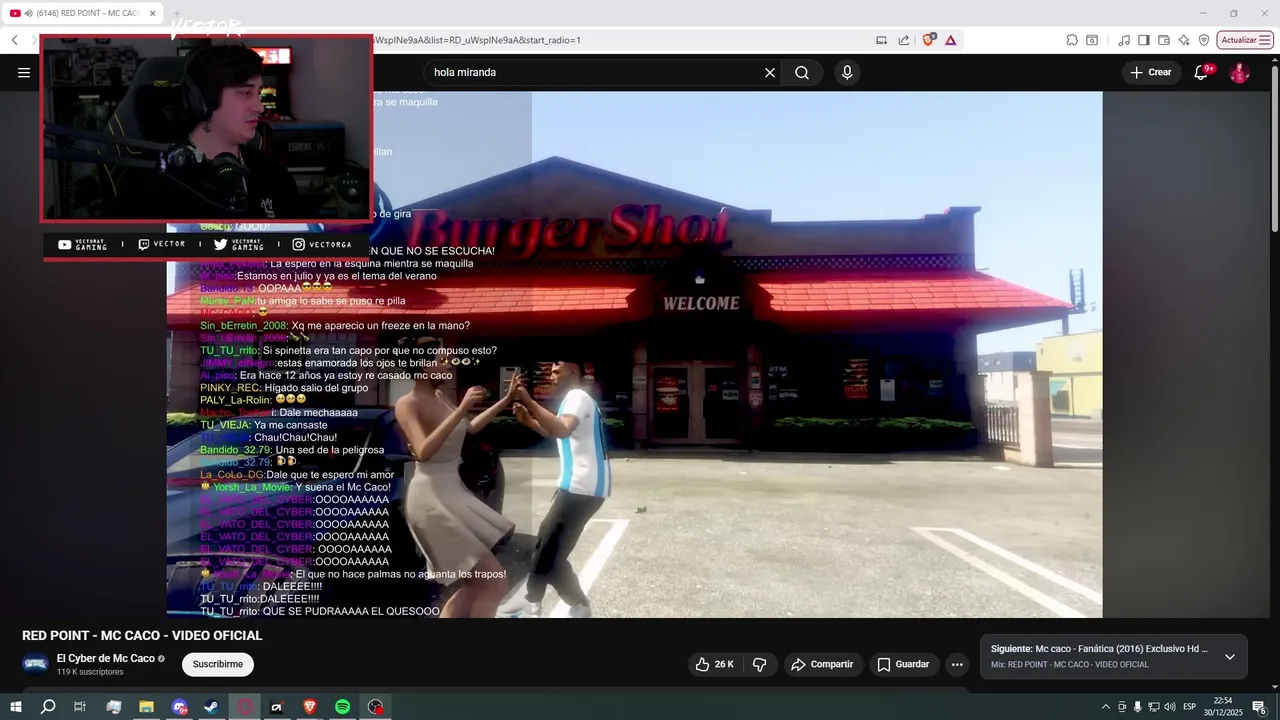The width and height of the screenshot is (1280, 720).
Task: Click the Brave Shields lion icon
Action: [x=929, y=40]
